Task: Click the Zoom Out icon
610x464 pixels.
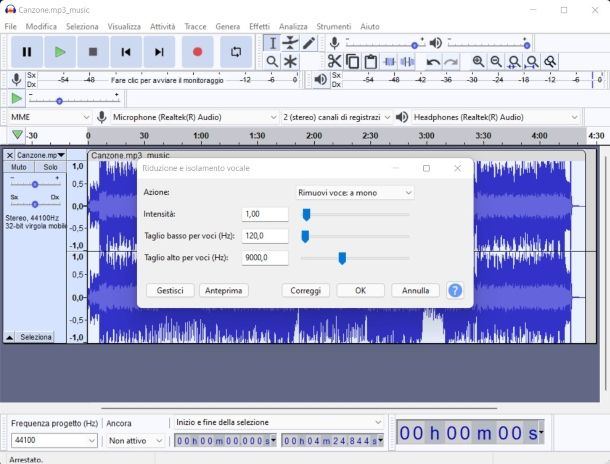Action: click(x=496, y=61)
